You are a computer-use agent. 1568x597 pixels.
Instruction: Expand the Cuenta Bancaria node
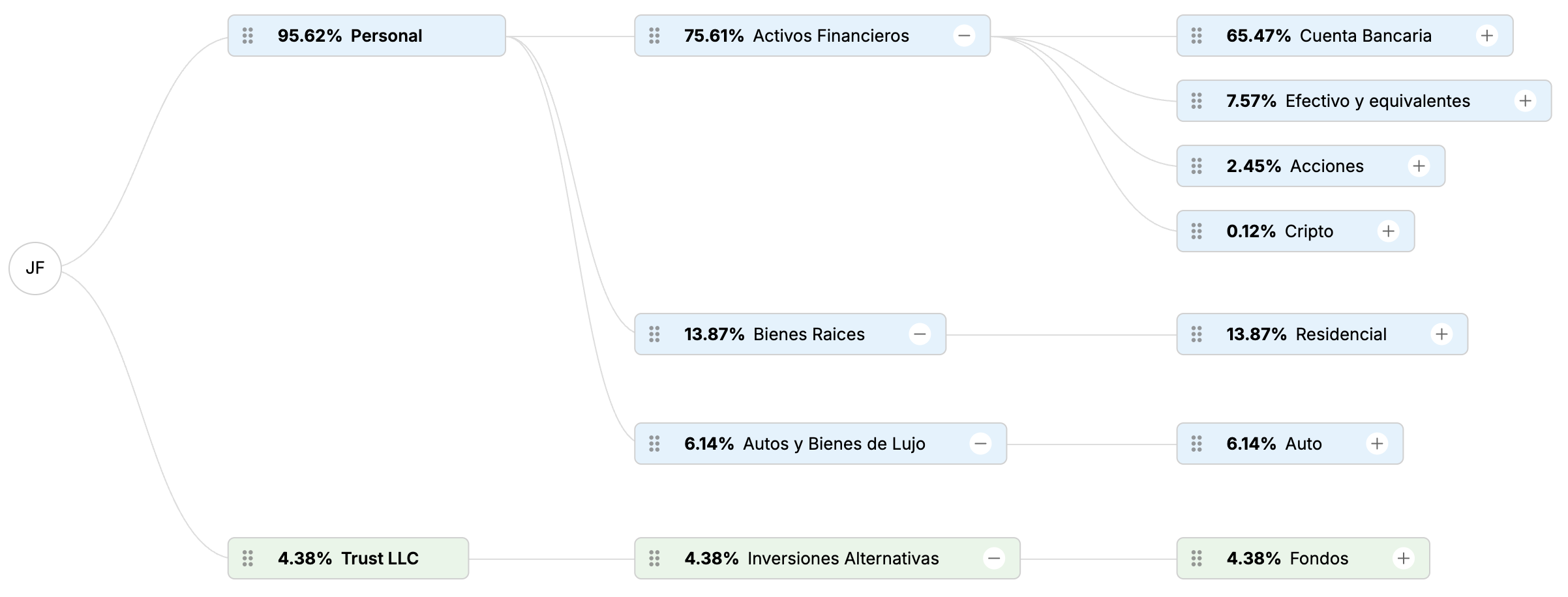[1487, 36]
